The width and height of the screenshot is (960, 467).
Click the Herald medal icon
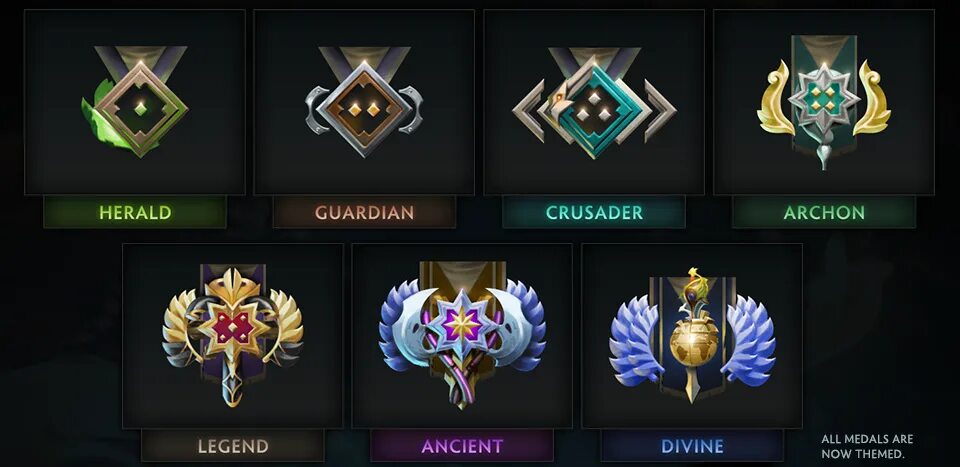[135, 102]
